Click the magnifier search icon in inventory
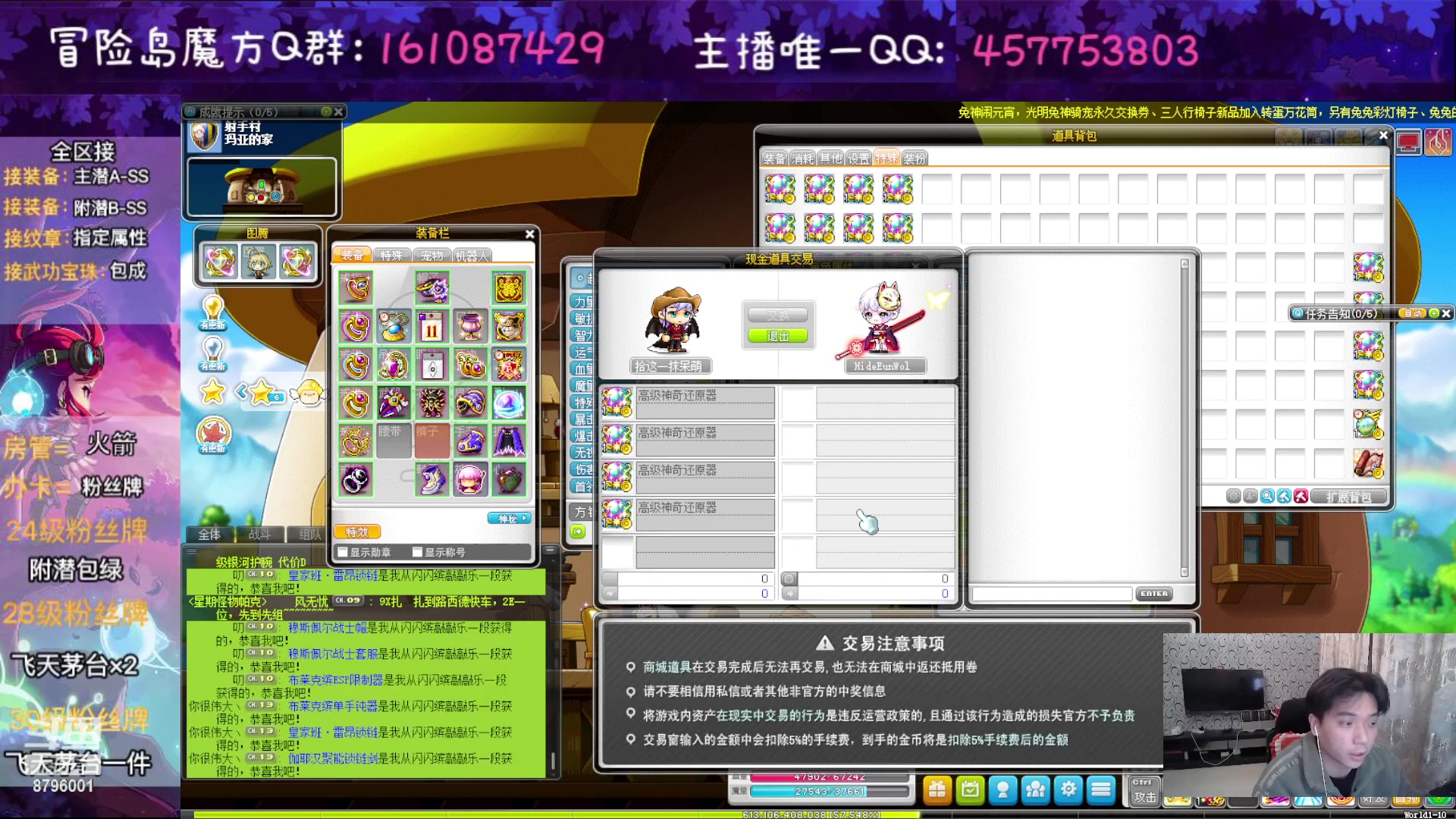 (x=1267, y=497)
